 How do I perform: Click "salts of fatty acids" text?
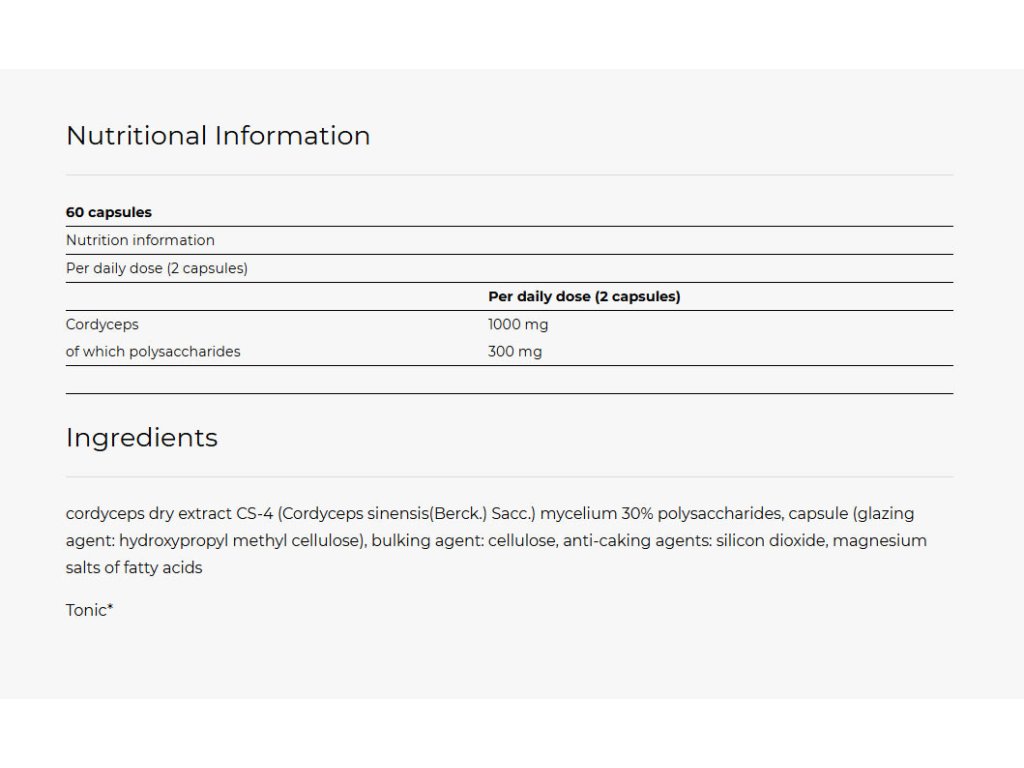(x=134, y=568)
